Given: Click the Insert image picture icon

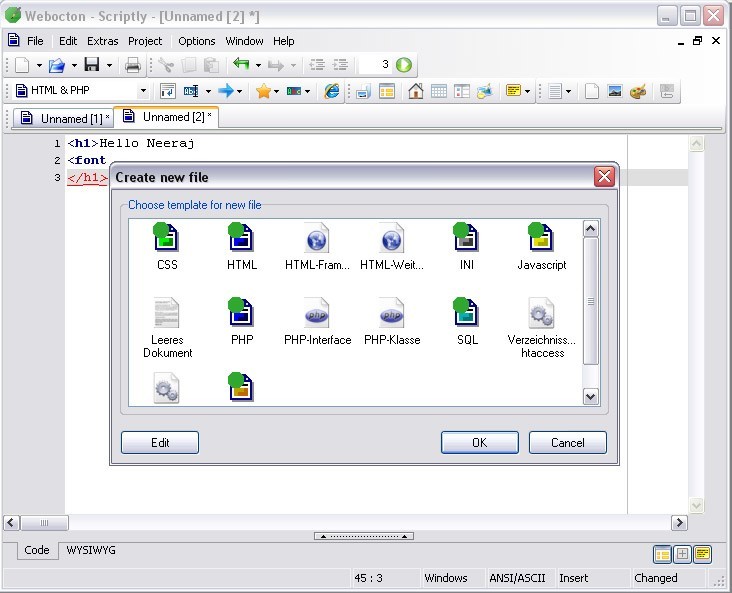Looking at the screenshot, I should pyautogui.click(x=615, y=91).
